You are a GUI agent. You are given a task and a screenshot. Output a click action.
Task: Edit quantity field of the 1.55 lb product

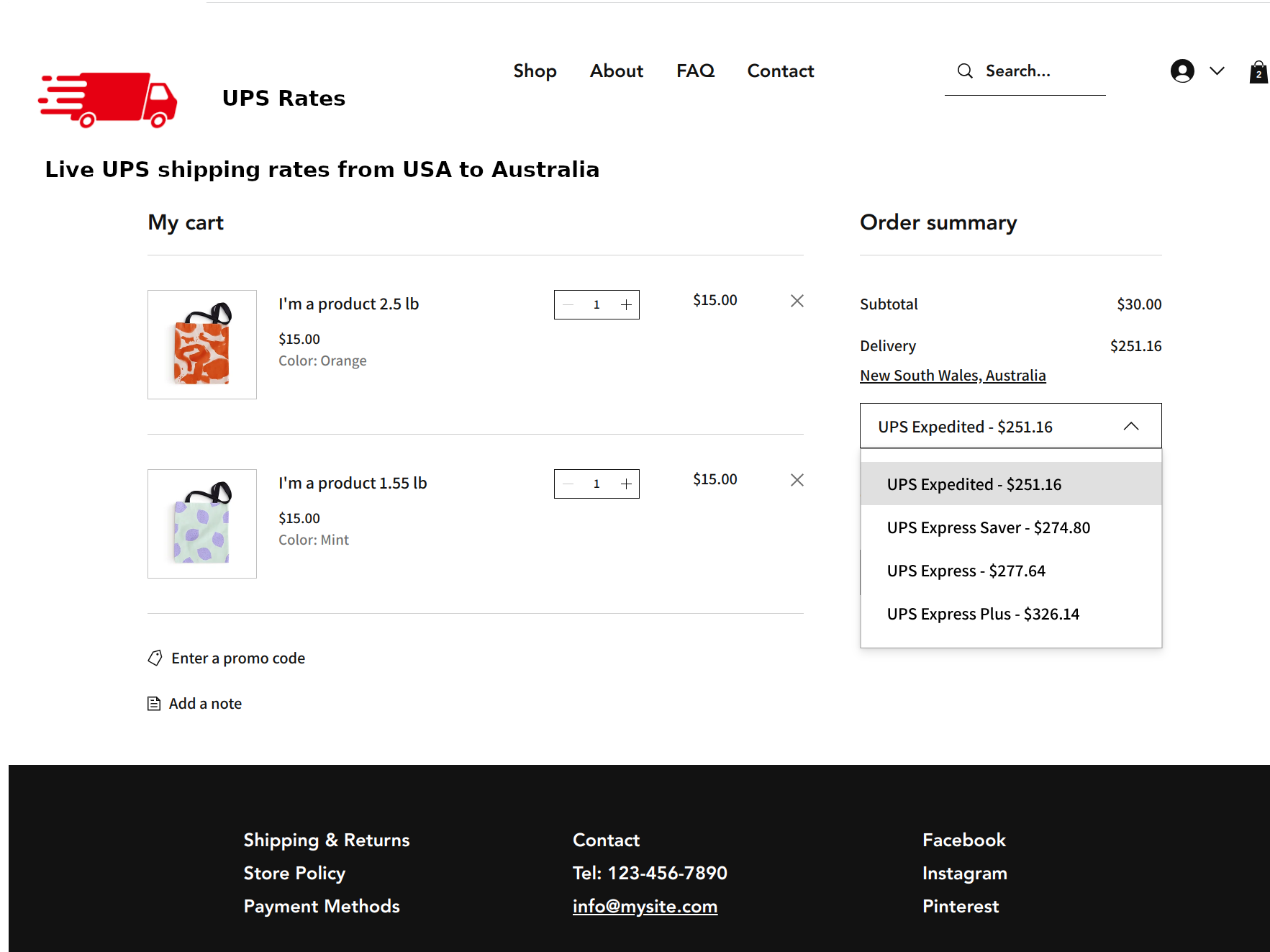pos(597,484)
